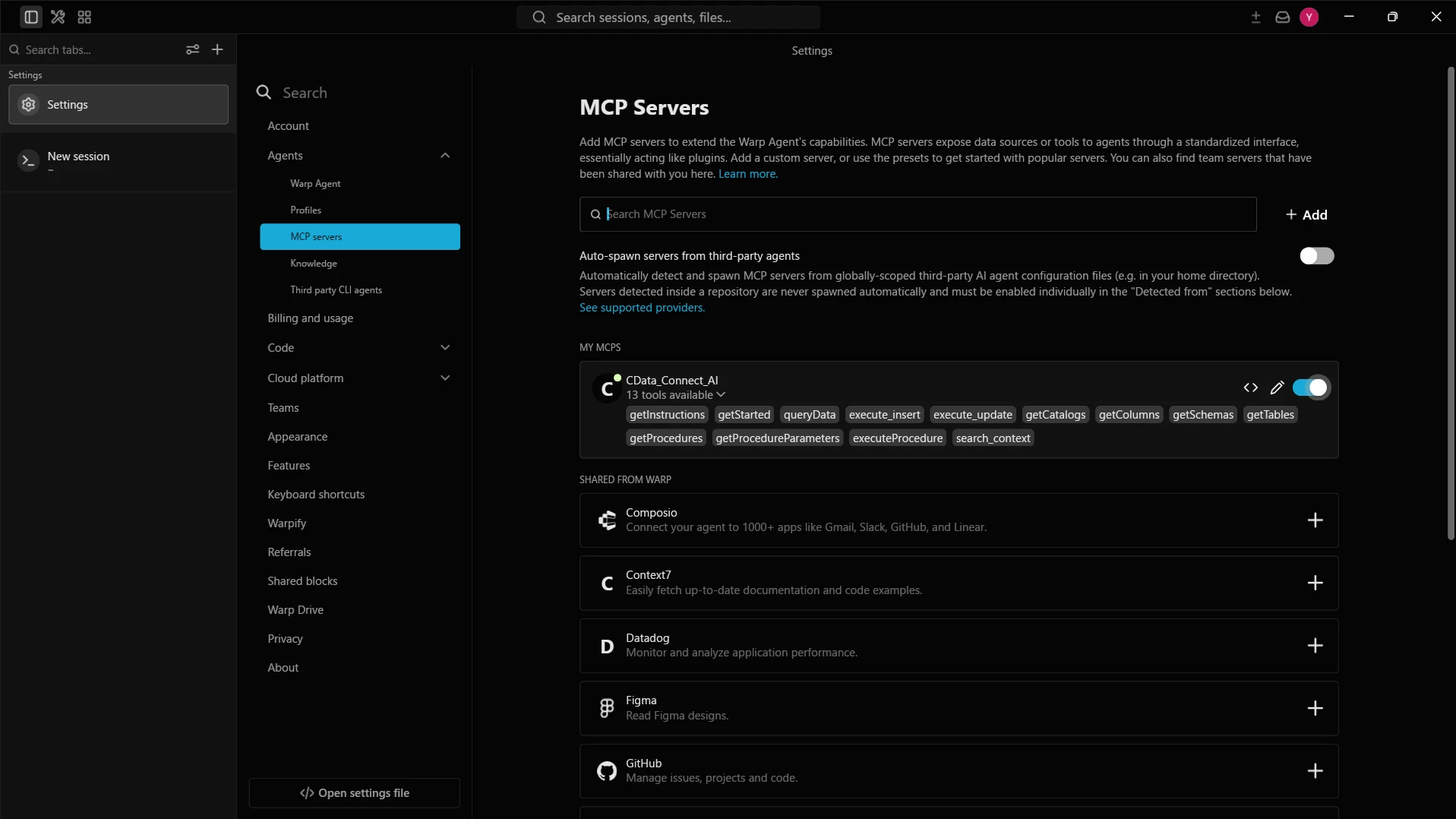Click the Add MCP server button
Image resolution: width=1456 pixels, height=819 pixels.
pos(1306,215)
